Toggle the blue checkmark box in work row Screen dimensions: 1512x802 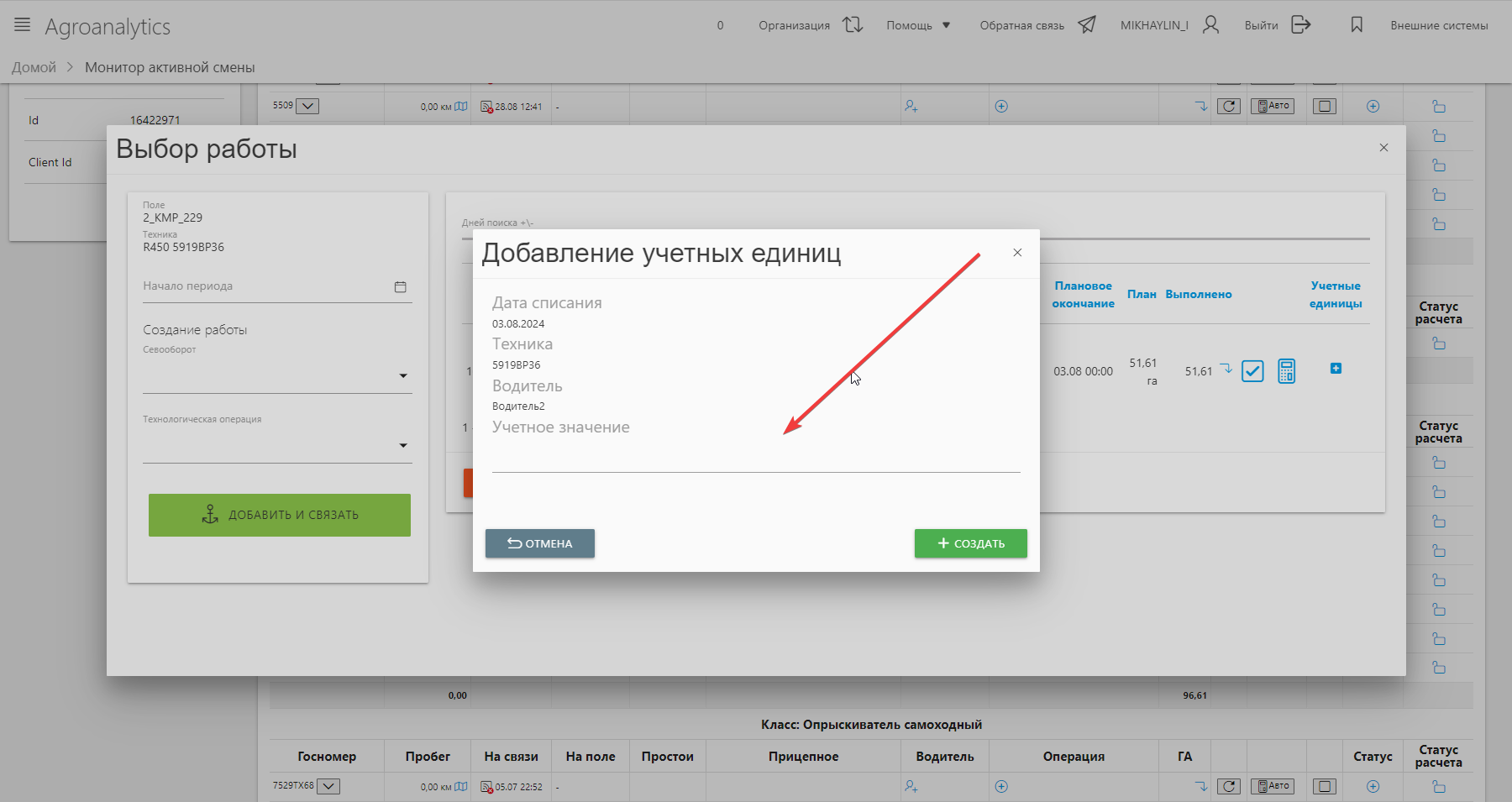point(1252,370)
